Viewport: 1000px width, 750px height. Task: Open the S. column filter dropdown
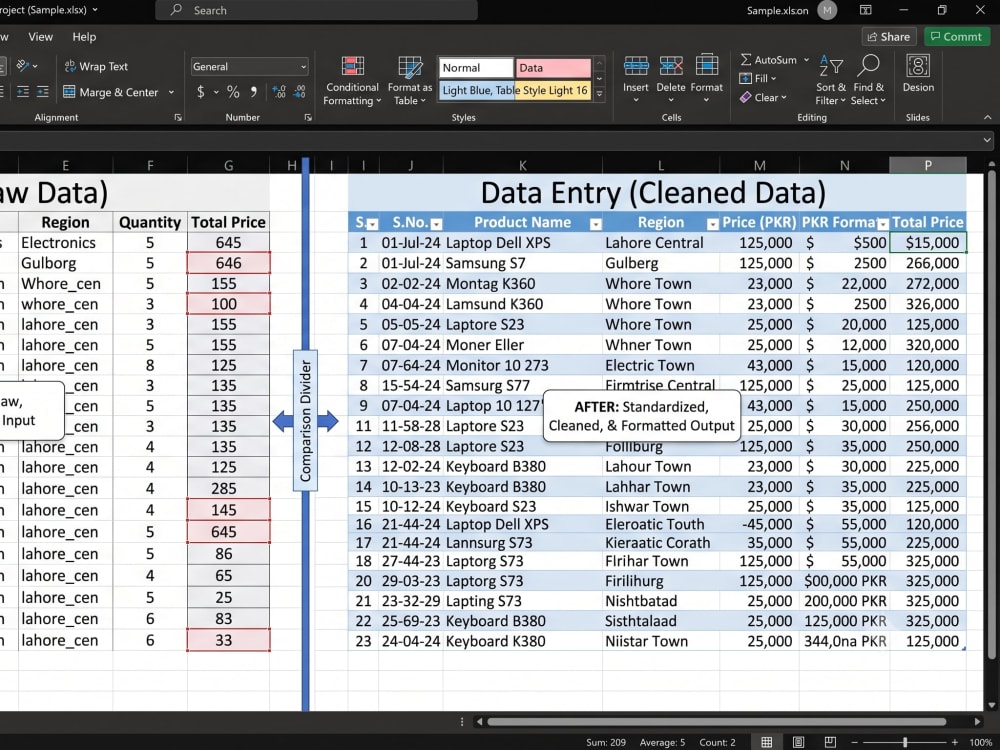[x=372, y=224]
